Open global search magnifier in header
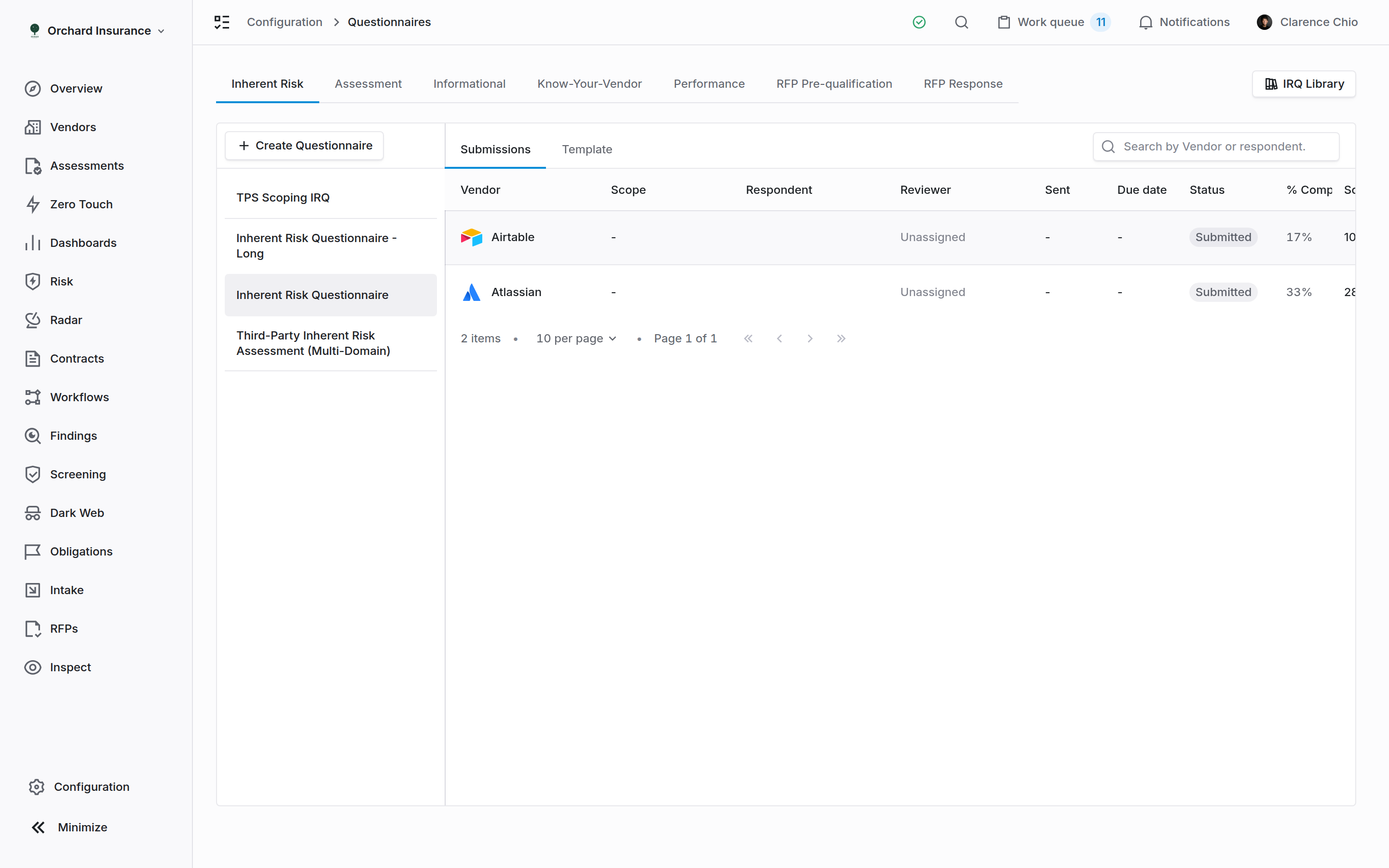Image resolution: width=1389 pixels, height=868 pixels. pyautogui.click(x=961, y=22)
